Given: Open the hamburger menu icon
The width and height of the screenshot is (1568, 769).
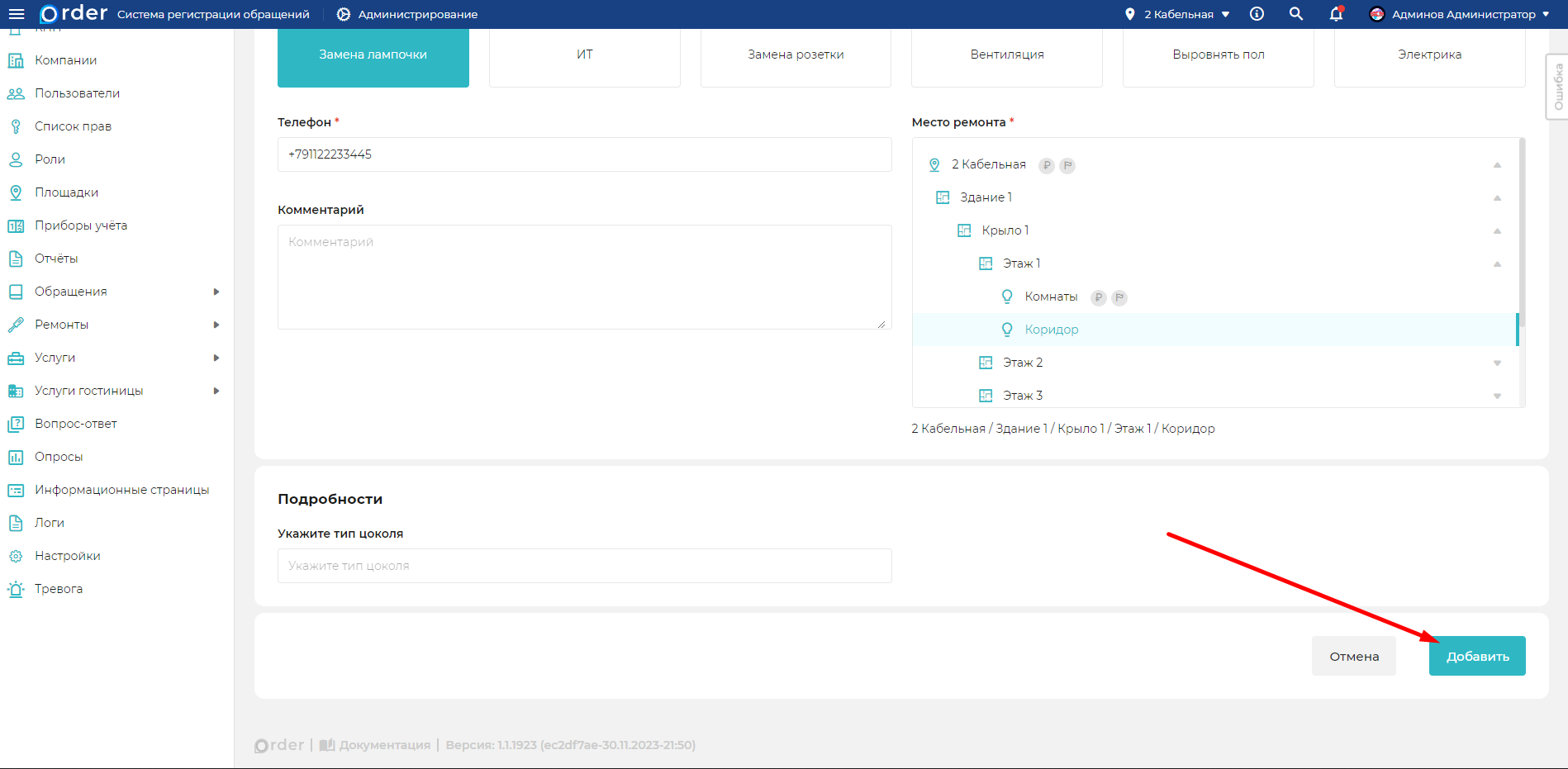Looking at the screenshot, I should (17, 14).
